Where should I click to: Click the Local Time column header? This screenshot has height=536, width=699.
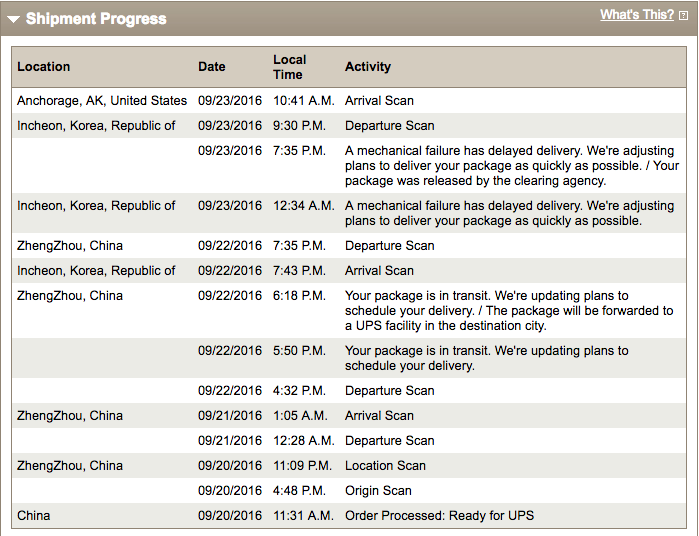pos(290,67)
